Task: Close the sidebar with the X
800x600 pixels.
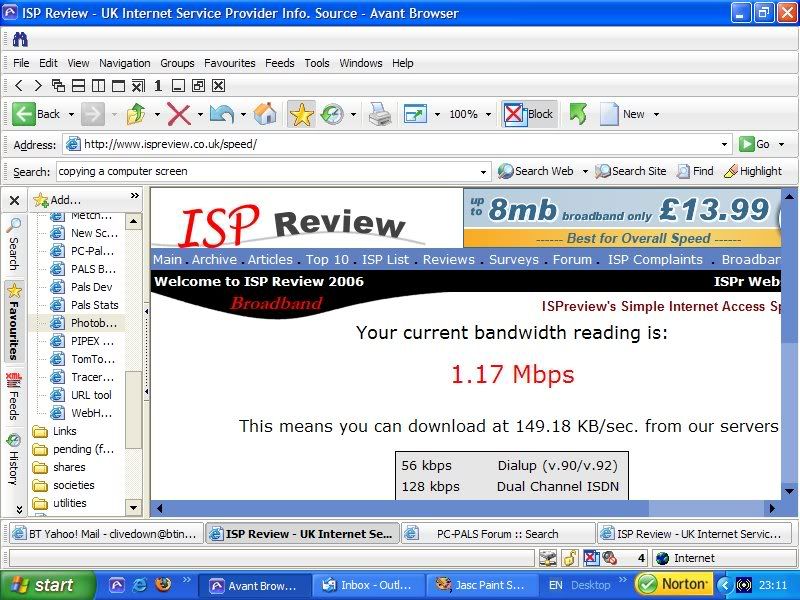Action: 14,201
